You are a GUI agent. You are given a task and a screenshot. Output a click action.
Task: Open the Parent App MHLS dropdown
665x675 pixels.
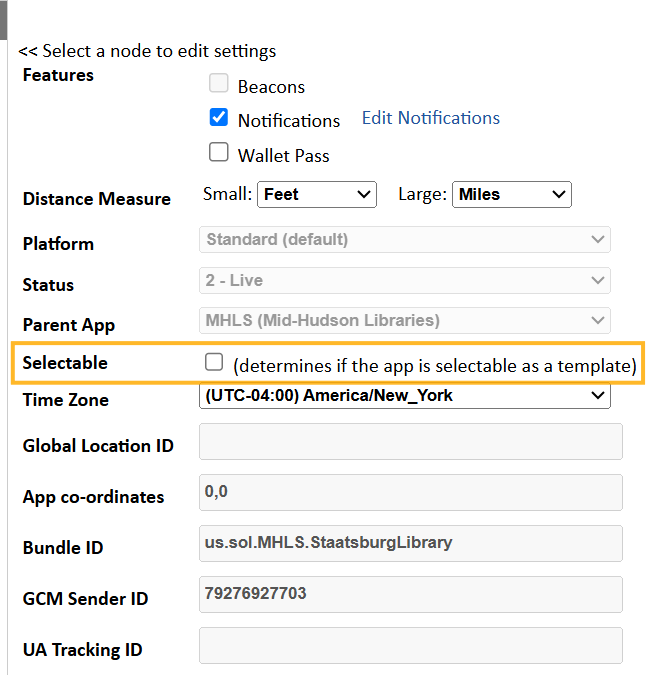(x=405, y=320)
